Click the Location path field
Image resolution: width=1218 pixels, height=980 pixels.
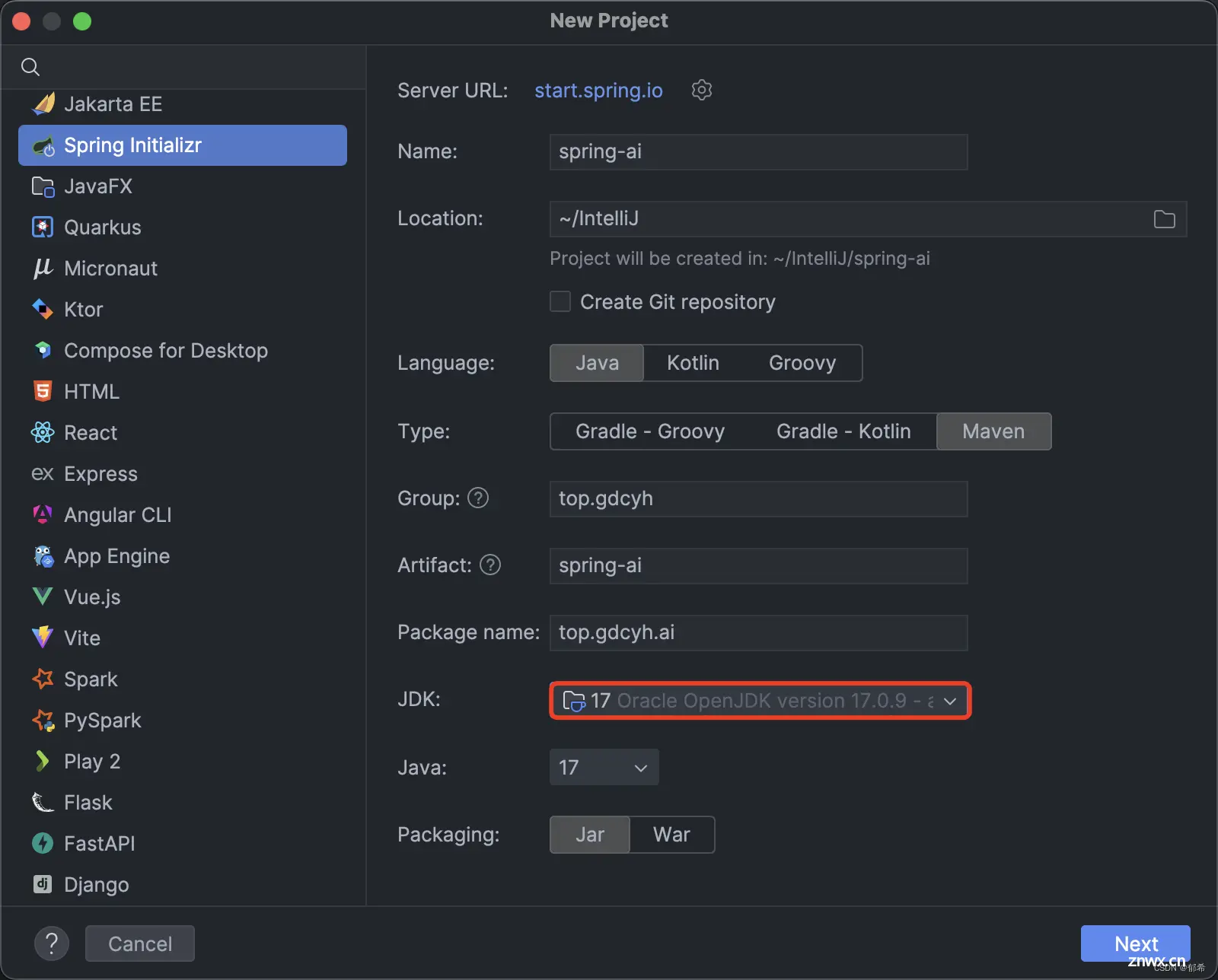pos(868,219)
